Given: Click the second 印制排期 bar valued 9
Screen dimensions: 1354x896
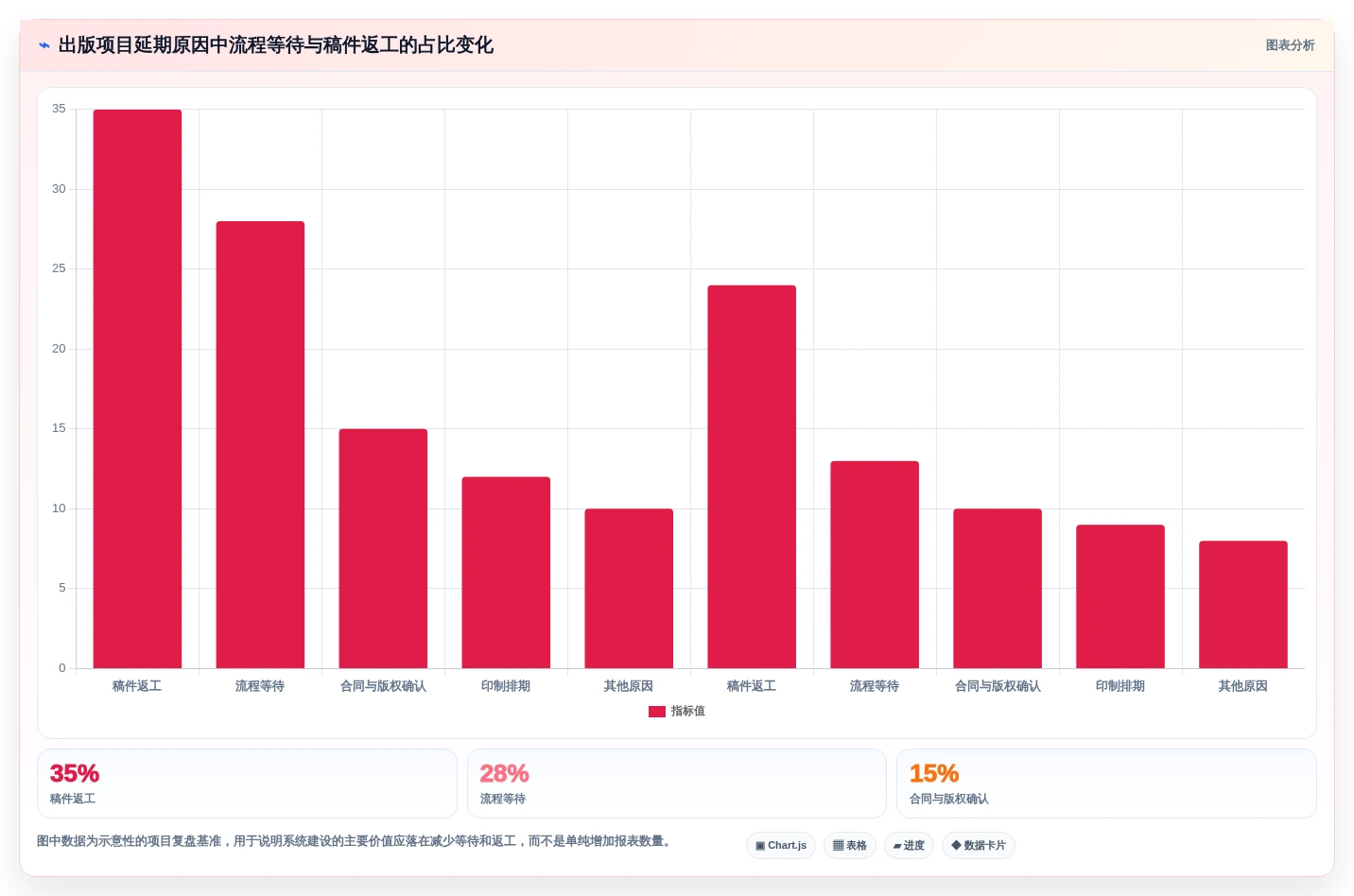Looking at the screenshot, I should (1120, 596).
